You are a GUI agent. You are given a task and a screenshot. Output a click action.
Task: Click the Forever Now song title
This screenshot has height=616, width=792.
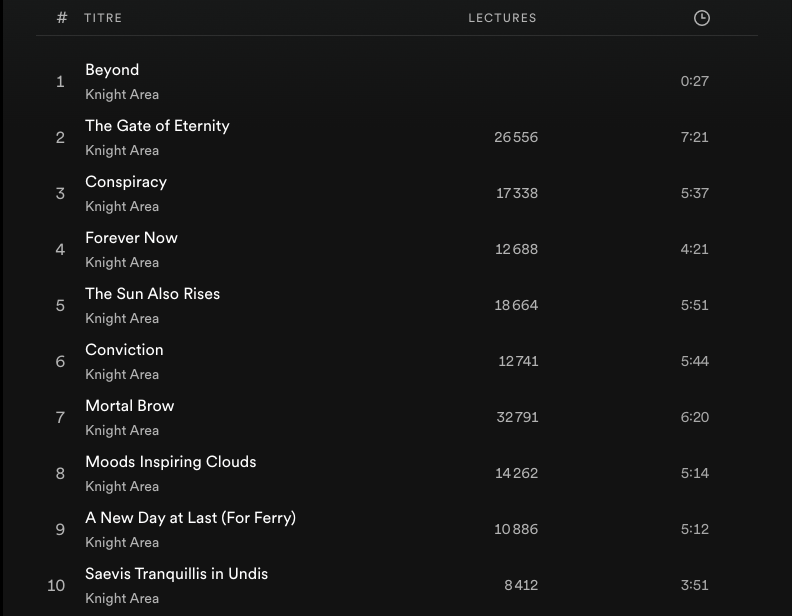pos(131,238)
